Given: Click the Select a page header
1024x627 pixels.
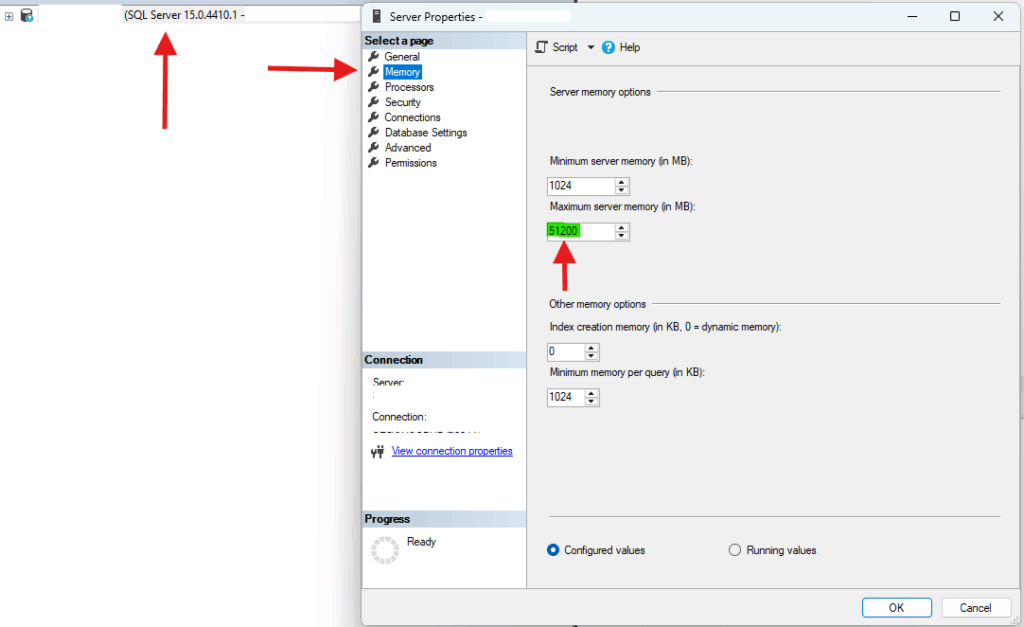Looking at the screenshot, I should click(x=444, y=40).
